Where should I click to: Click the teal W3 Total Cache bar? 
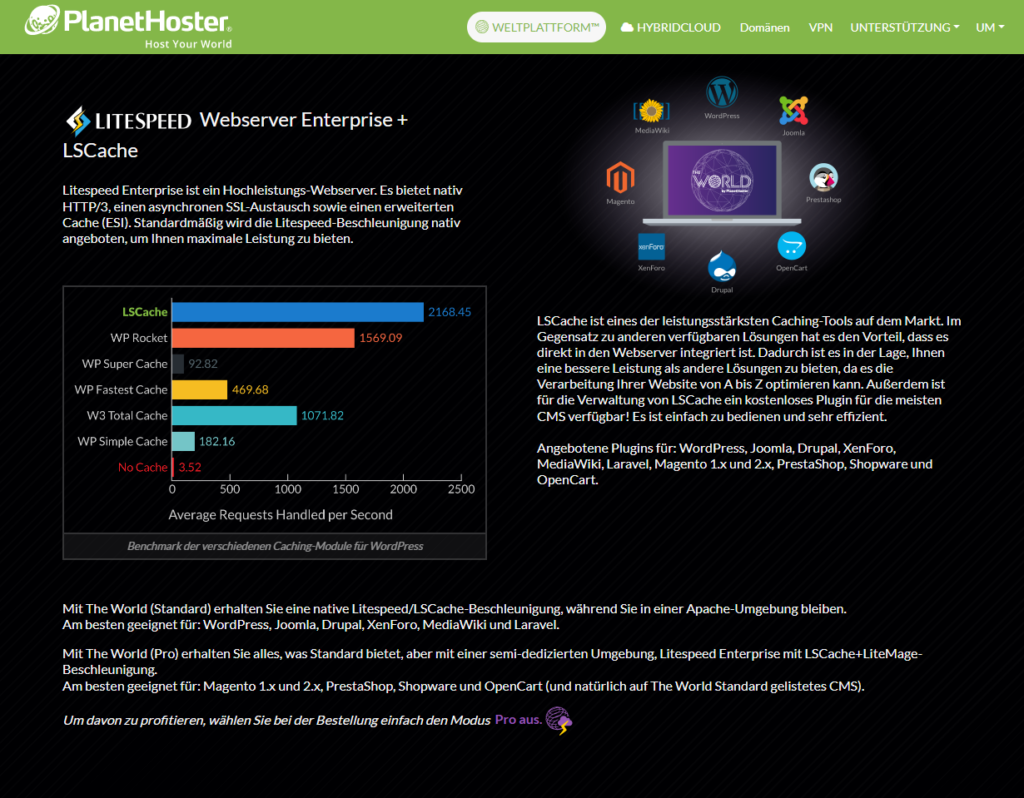[x=234, y=415]
